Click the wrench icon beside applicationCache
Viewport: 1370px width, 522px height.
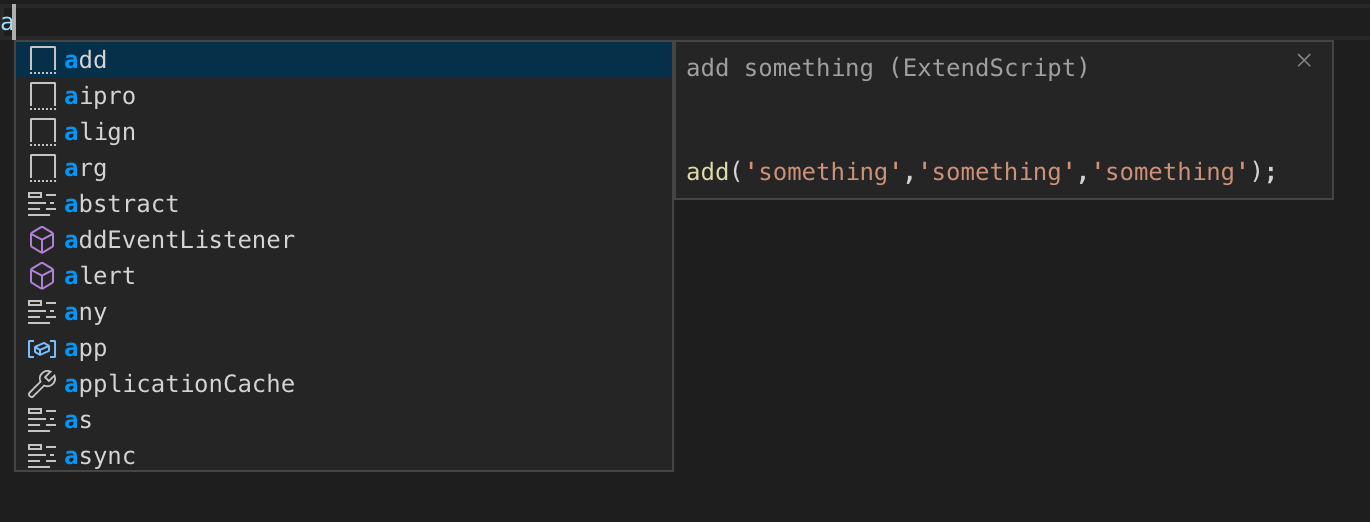click(42, 384)
